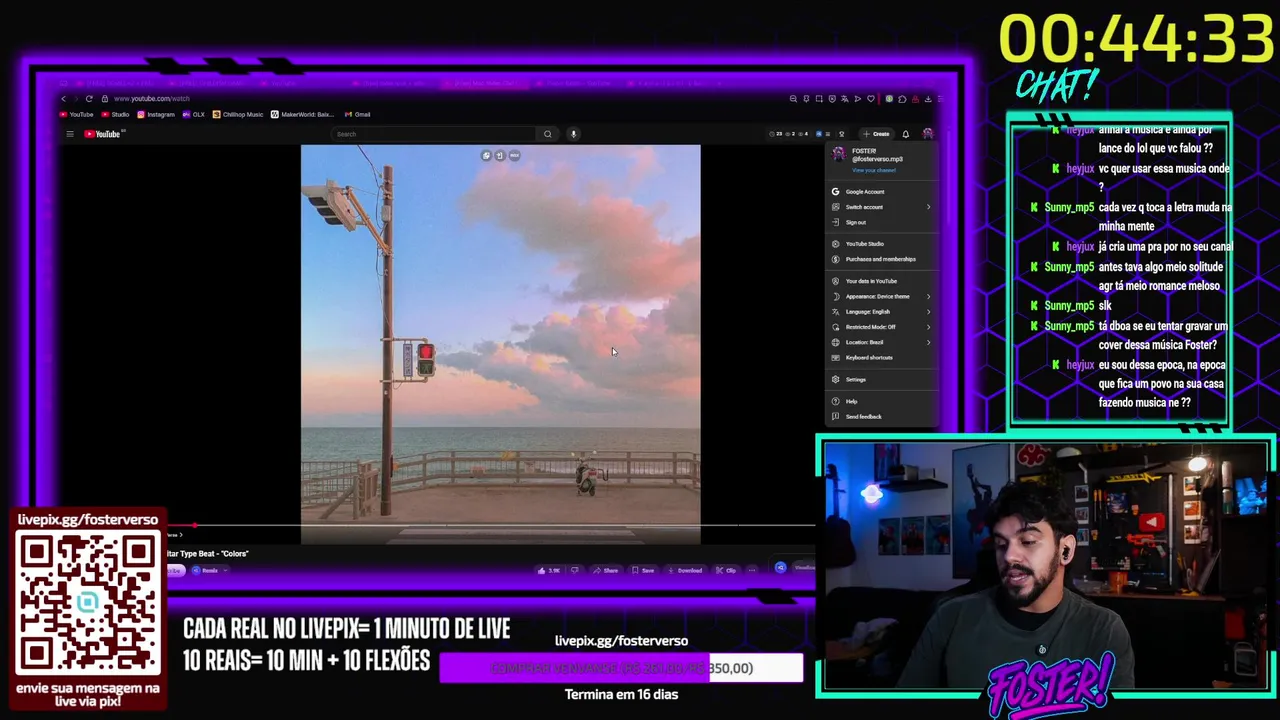Reload the page with refresh icon
Viewport: 1280px width, 720px height.
click(x=89, y=99)
